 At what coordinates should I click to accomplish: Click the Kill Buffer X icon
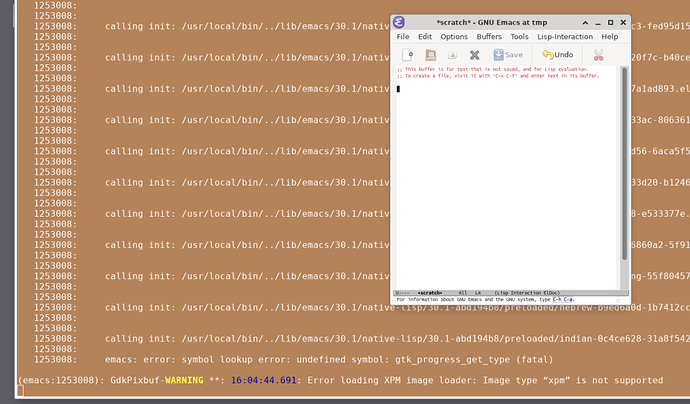474,55
